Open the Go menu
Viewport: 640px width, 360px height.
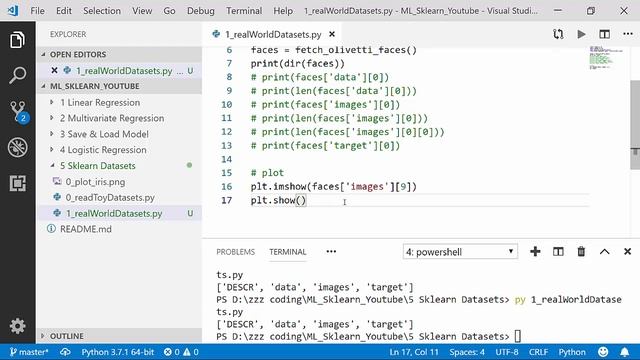169,11
